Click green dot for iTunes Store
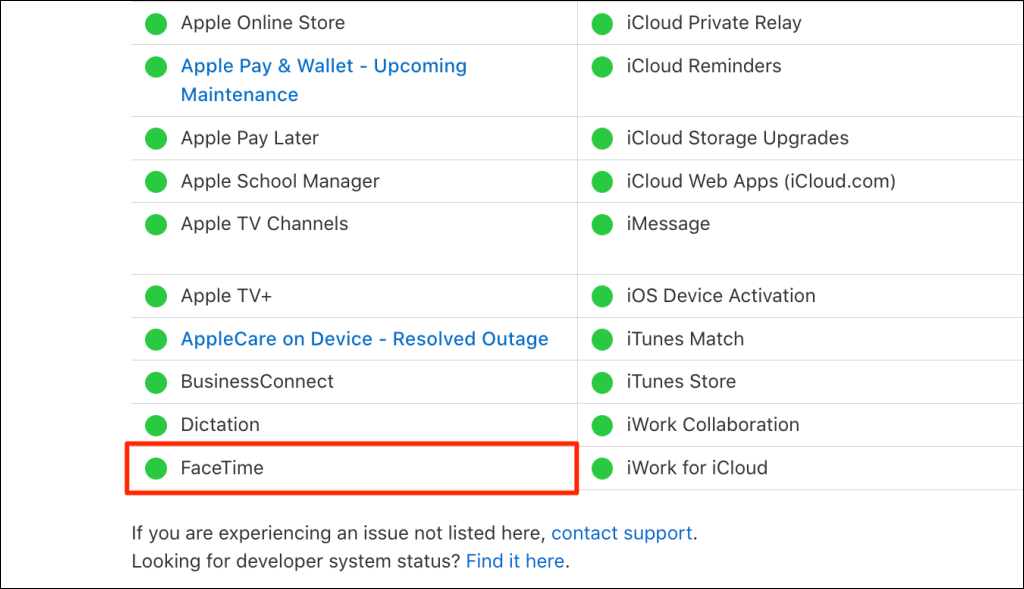 pos(602,383)
